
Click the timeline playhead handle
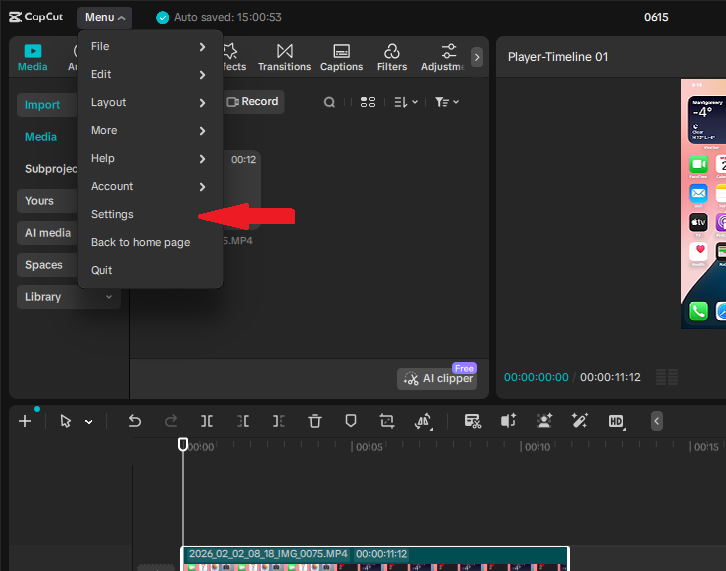click(x=183, y=445)
